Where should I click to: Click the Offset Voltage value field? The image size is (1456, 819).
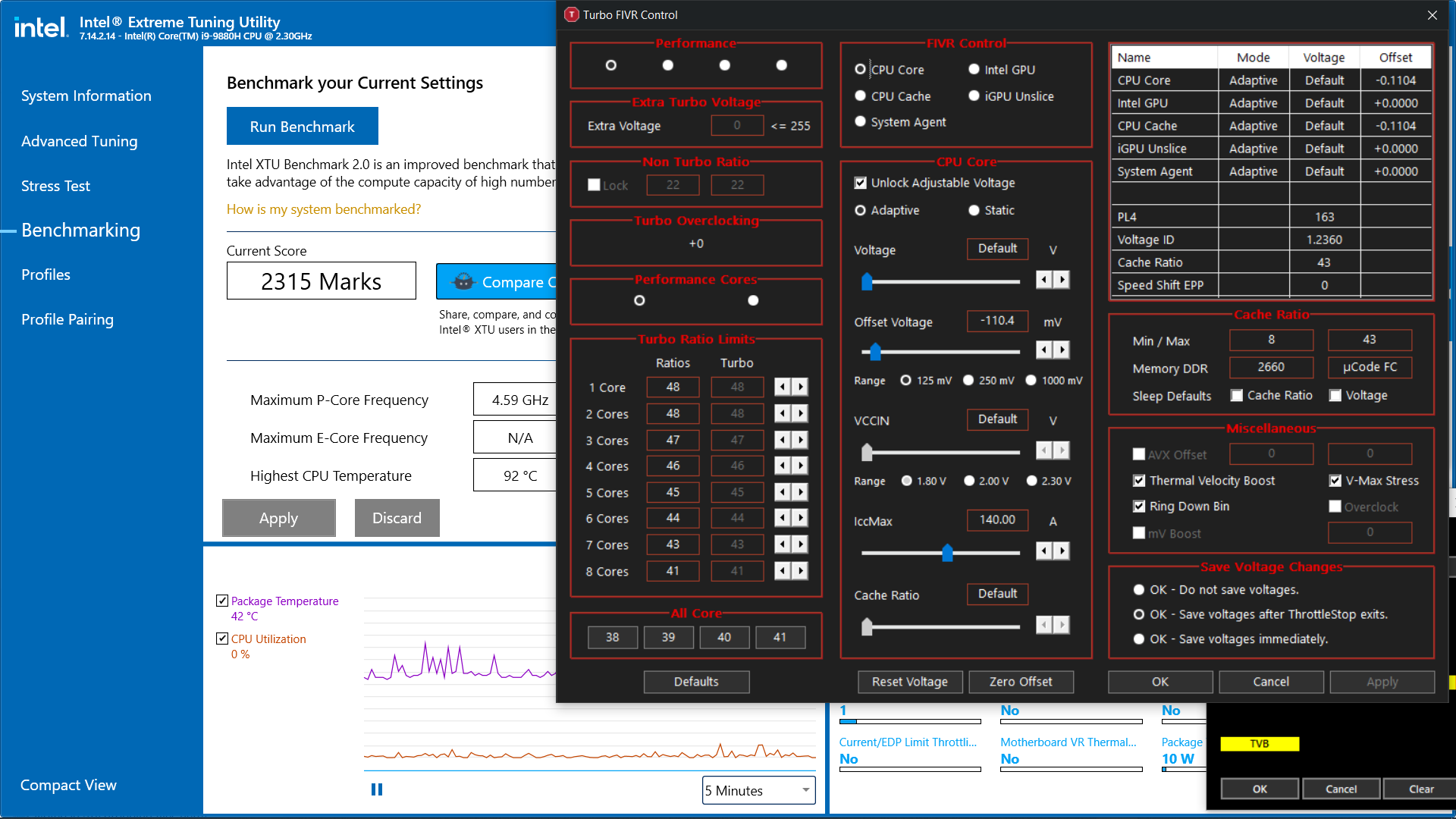[997, 321]
